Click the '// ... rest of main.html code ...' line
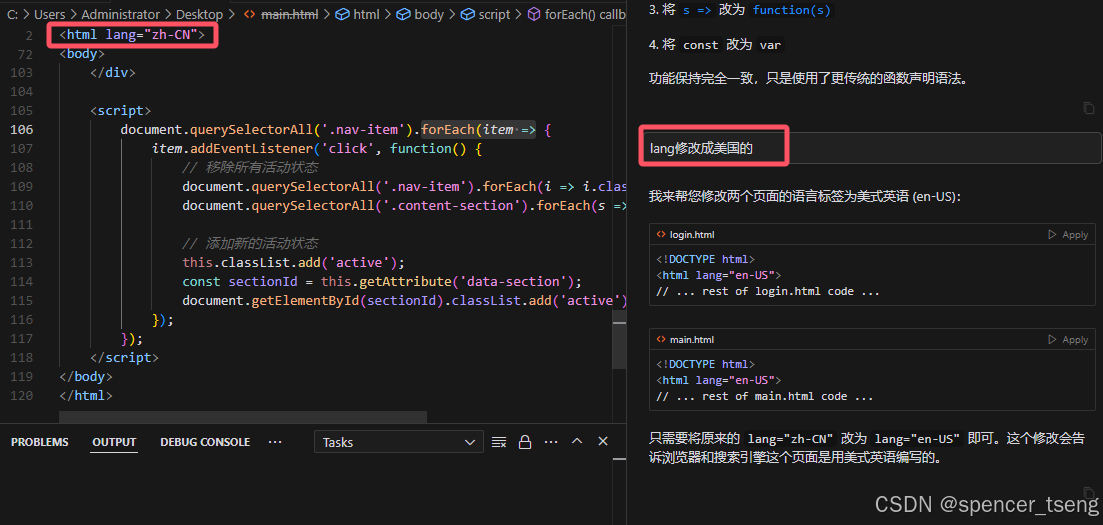 click(x=765, y=396)
